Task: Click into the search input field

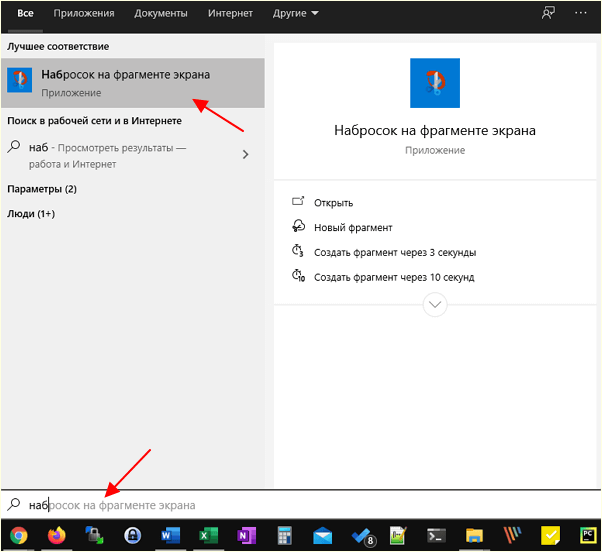Action: [x=301, y=505]
